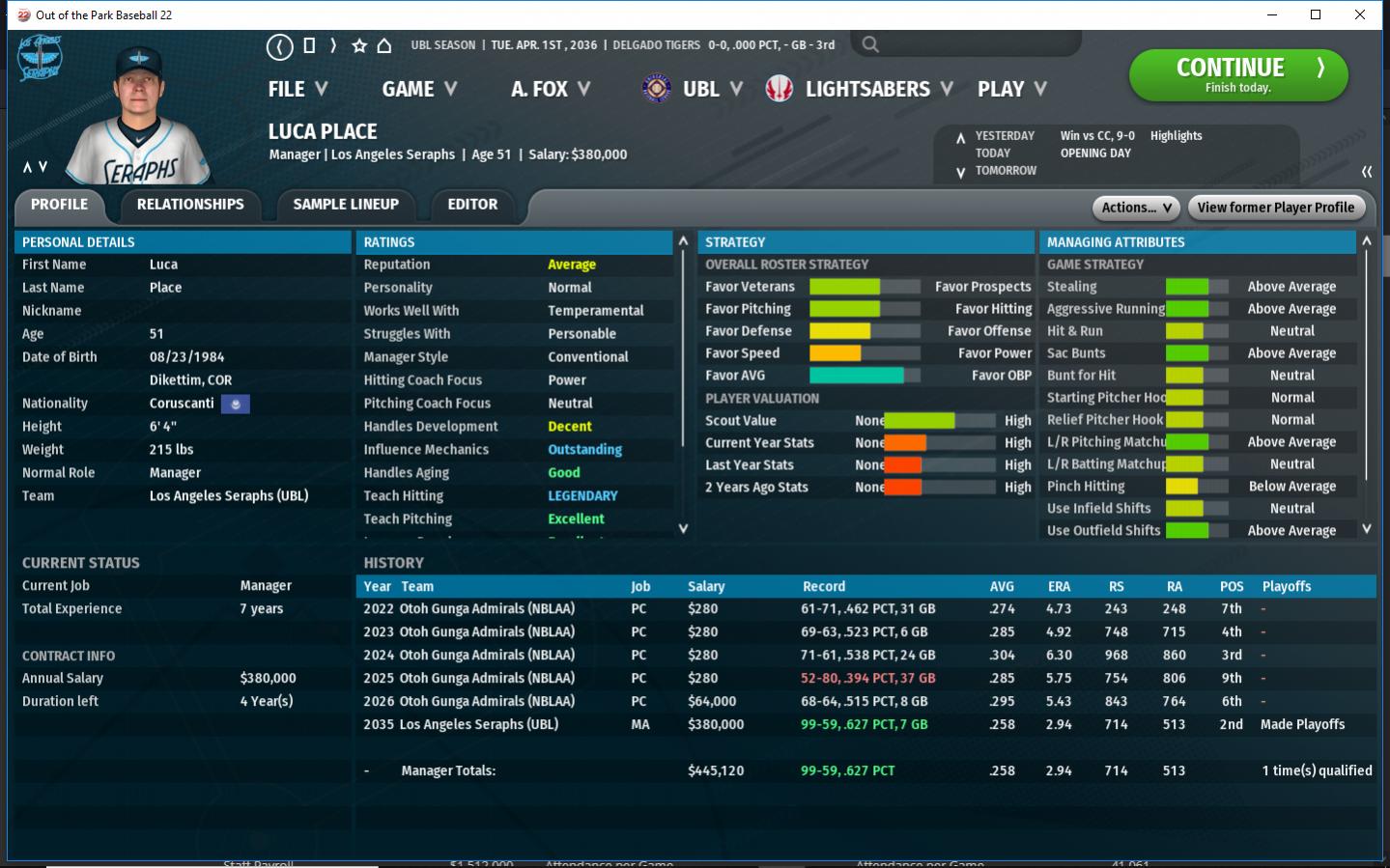
Task: Click View former Player Profile button
Action: [1275, 208]
